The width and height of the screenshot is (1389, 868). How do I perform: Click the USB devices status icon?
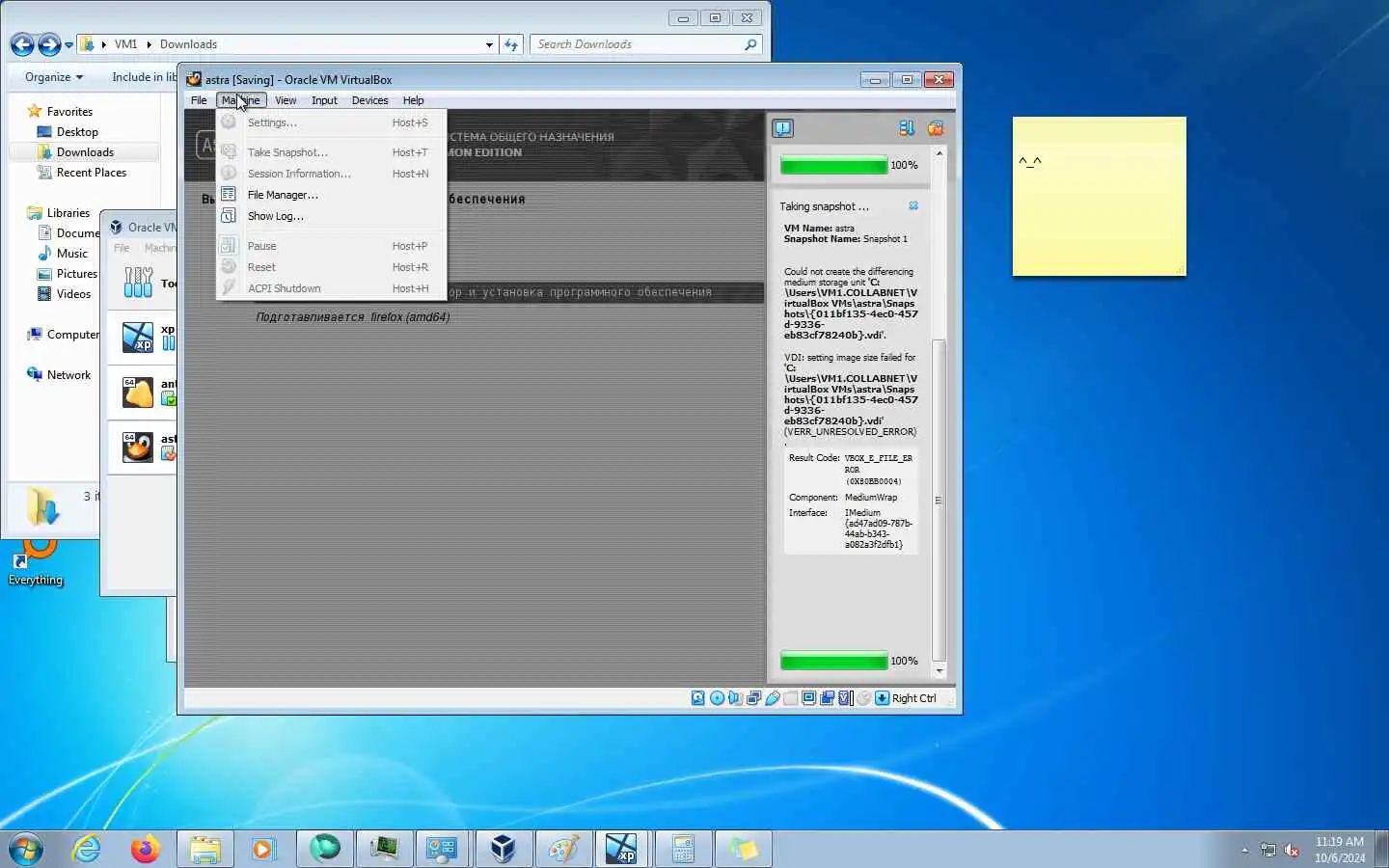(x=772, y=698)
